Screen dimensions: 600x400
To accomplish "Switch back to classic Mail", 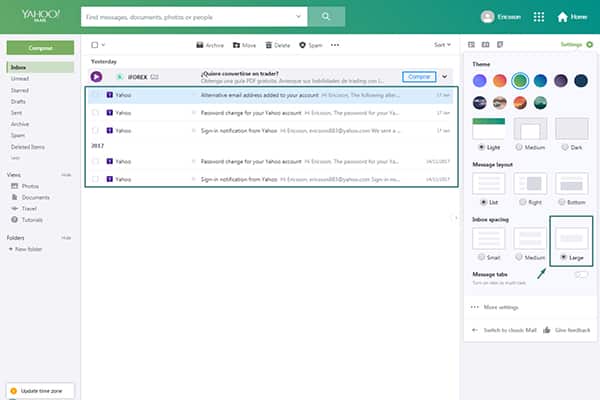I will point(504,330).
